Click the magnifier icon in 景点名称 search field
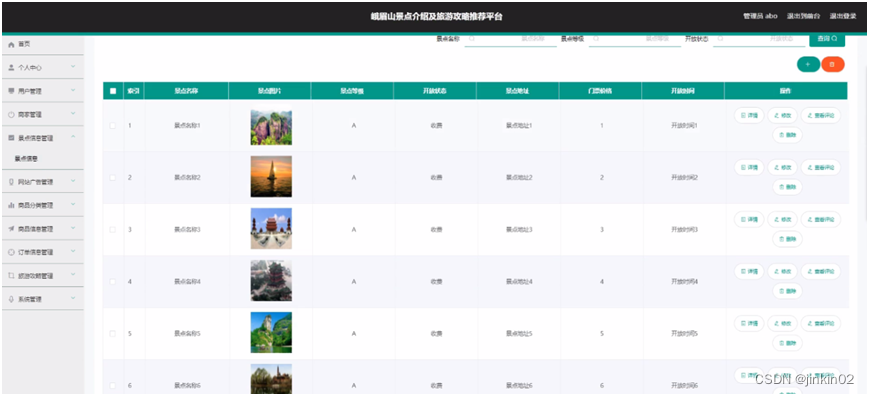The width and height of the screenshot is (869, 396). [472, 39]
